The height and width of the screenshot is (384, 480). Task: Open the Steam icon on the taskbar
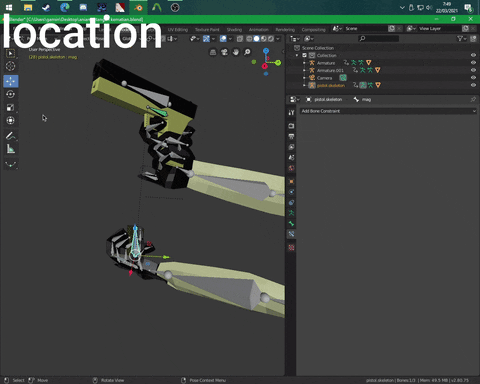click(46, 7)
